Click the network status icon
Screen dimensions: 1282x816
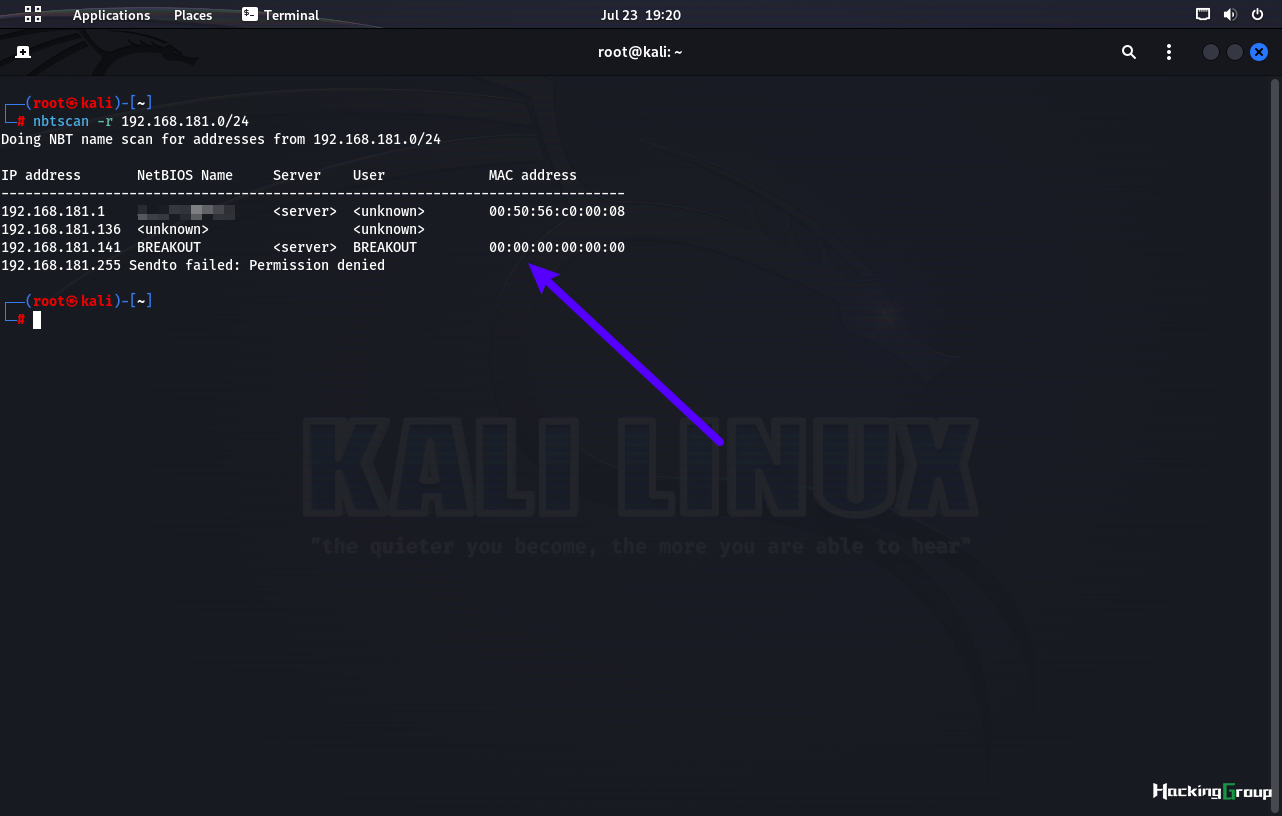[1203, 15]
